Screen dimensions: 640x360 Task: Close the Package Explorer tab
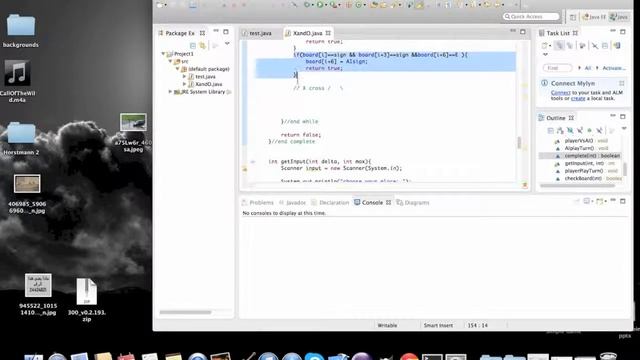point(202,33)
